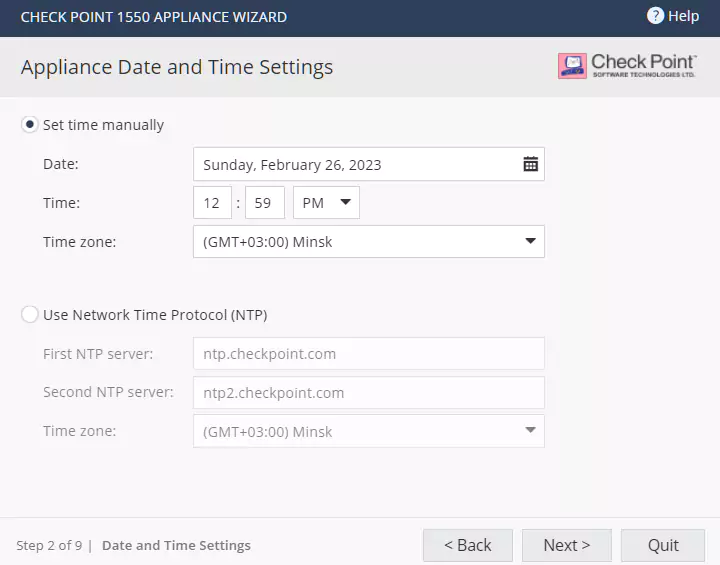Open the calendar date picker icon
Viewport: 720px width, 565px height.
[x=530, y=164]
